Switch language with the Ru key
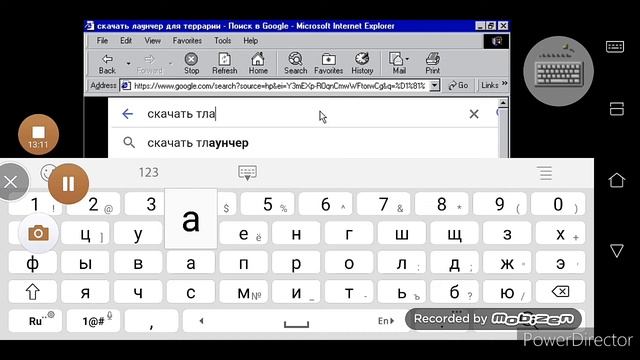Image resolution: width=640 pixels, height=360 pixels. tap(35, 321)
